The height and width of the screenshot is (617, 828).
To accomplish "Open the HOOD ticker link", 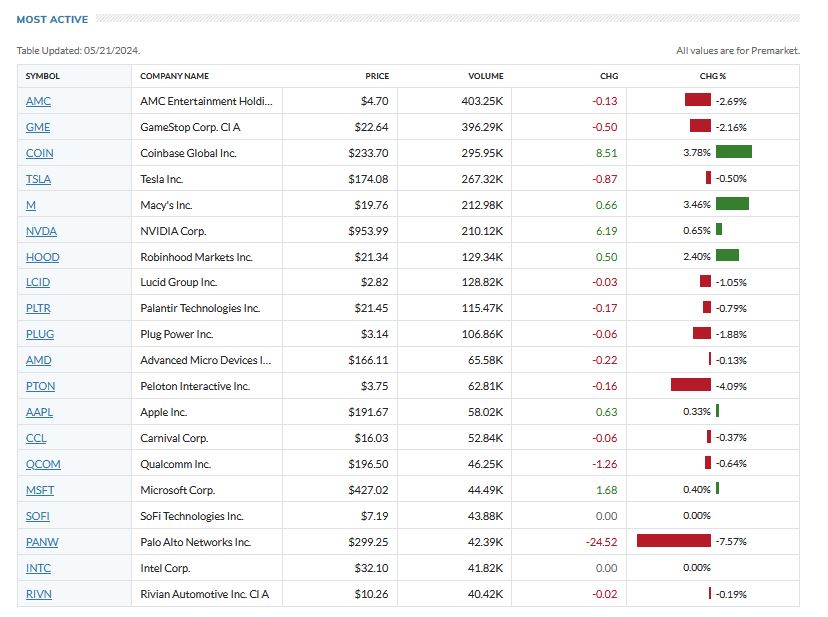I will pyautogui.click(x=42, y=257).
